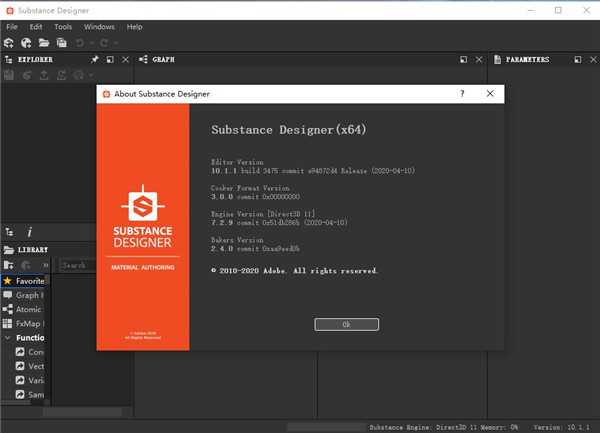Click the Library search field
The image size is (600, 433).
coord(78,265)
